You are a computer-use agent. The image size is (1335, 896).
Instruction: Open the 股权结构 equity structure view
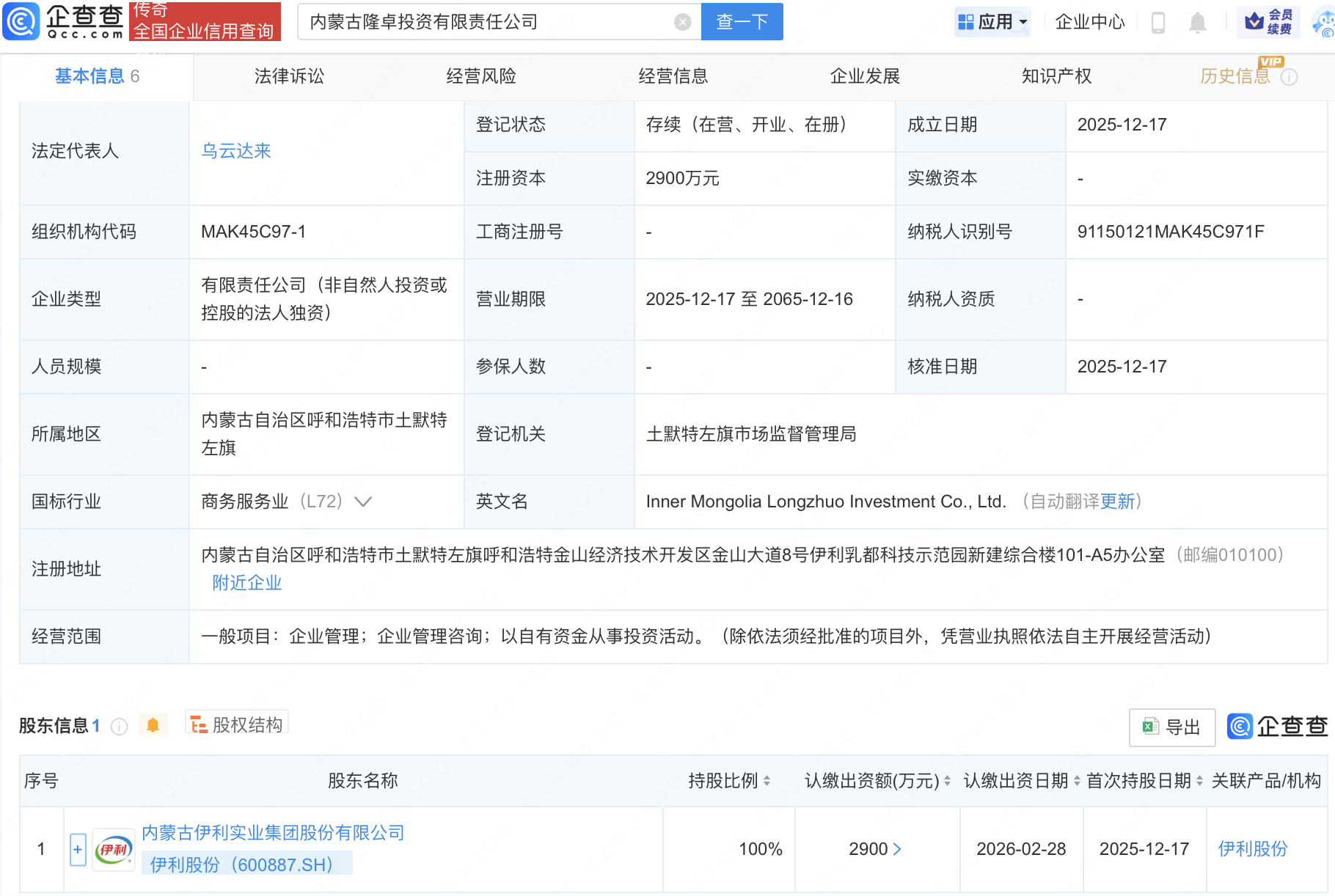[x=237, y=724]
